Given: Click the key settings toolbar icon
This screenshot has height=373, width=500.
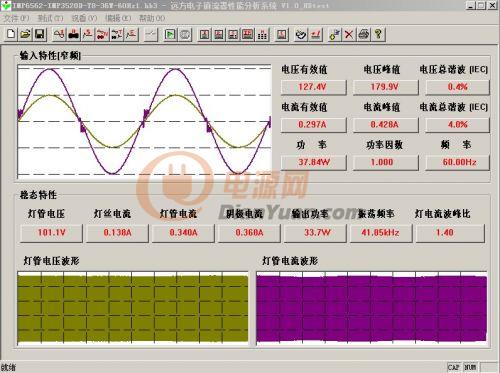Looking at the screenshot, I should click(x=334, y=34).
